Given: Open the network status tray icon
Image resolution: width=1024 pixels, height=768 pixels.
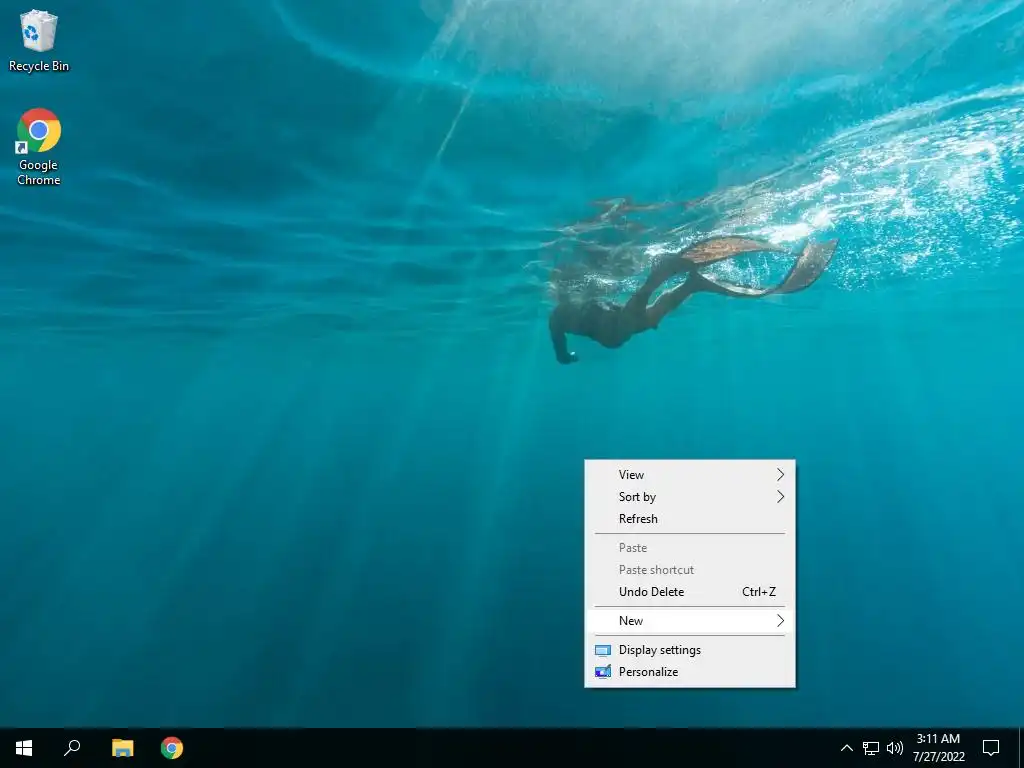Looking at the screenshot, I should 871,748.
